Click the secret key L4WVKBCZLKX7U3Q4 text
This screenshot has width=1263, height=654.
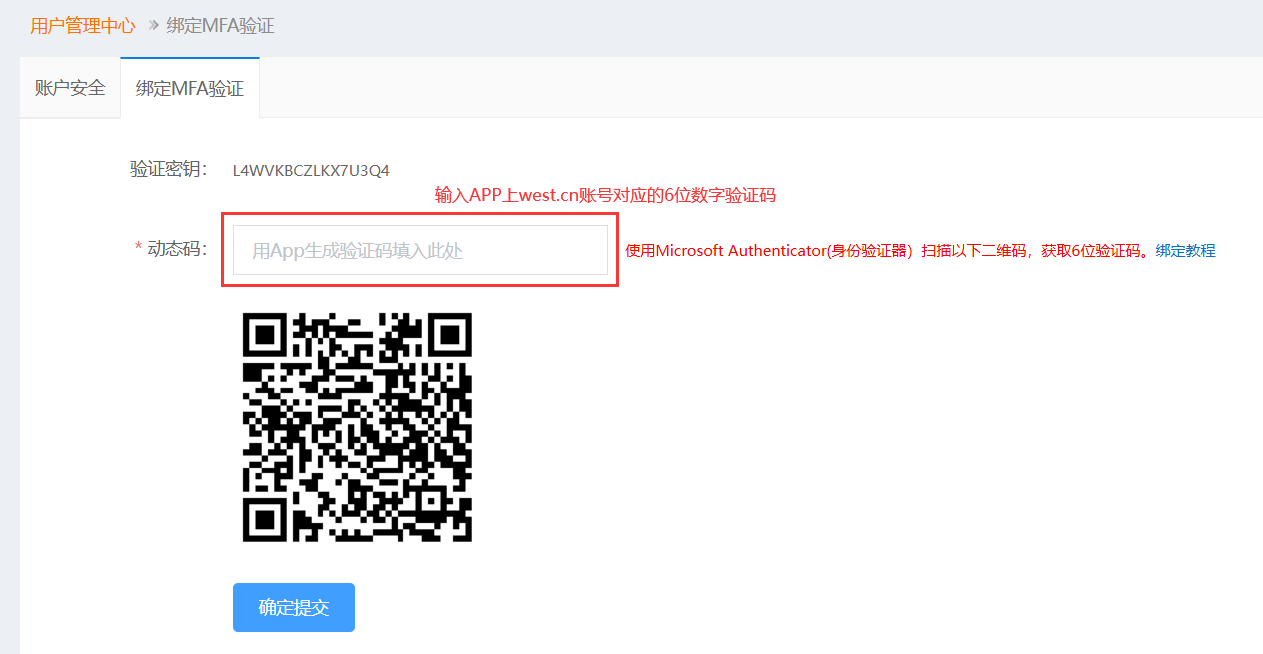coord(311,170)
